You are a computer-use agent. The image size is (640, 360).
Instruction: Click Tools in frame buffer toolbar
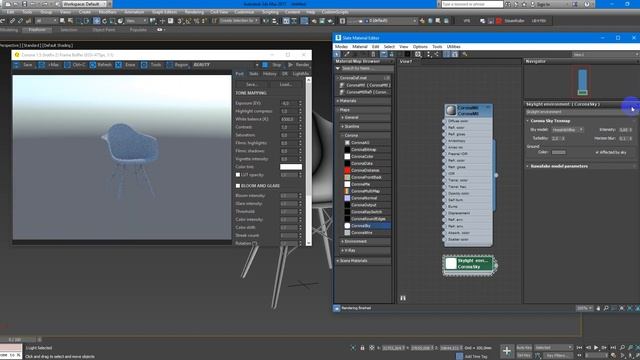click(151, 65)
